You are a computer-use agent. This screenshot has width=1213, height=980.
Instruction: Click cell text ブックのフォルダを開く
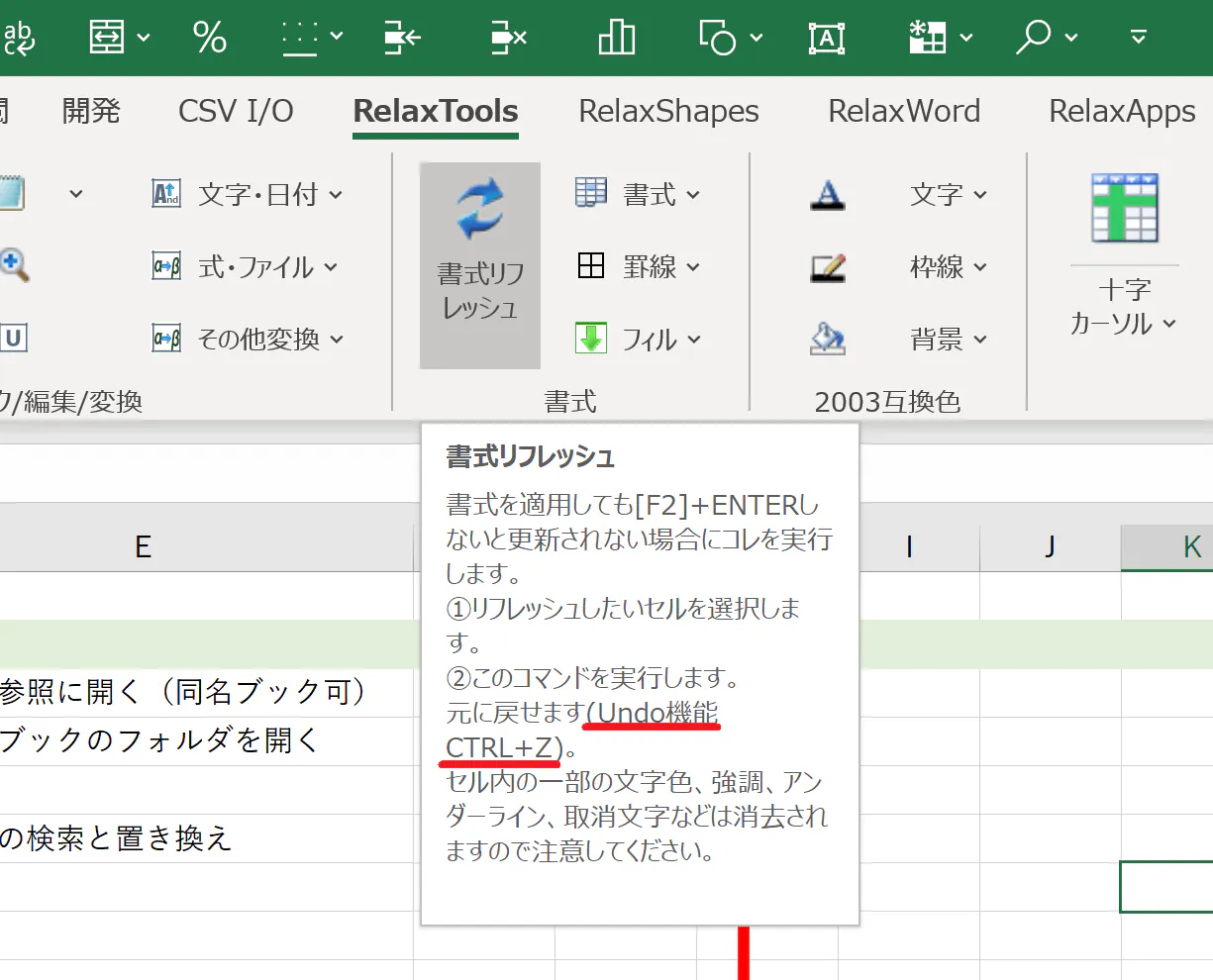[159, 740]
